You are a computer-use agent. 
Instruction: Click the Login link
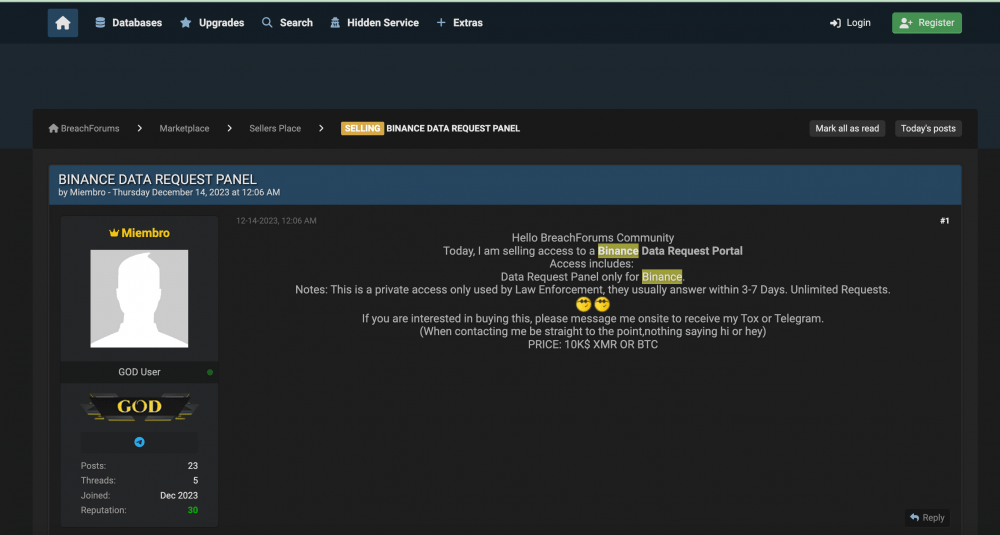click(850, 23)
